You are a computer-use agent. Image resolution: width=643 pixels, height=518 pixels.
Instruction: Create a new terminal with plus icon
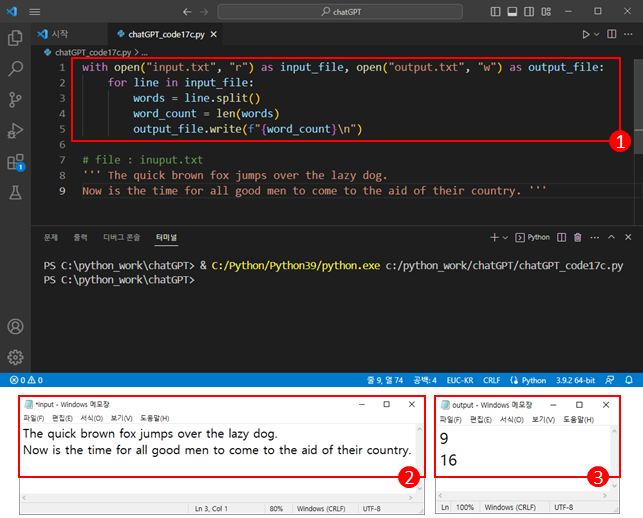click(495, 237)
